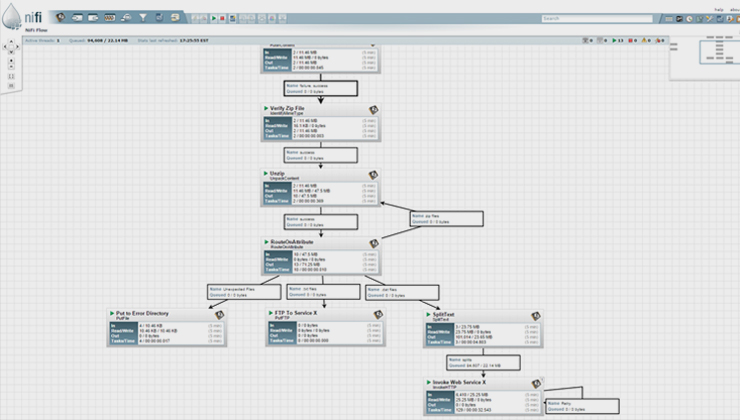Click the success connection between Verify Zip File and Unzip

[x=320, y=155]
